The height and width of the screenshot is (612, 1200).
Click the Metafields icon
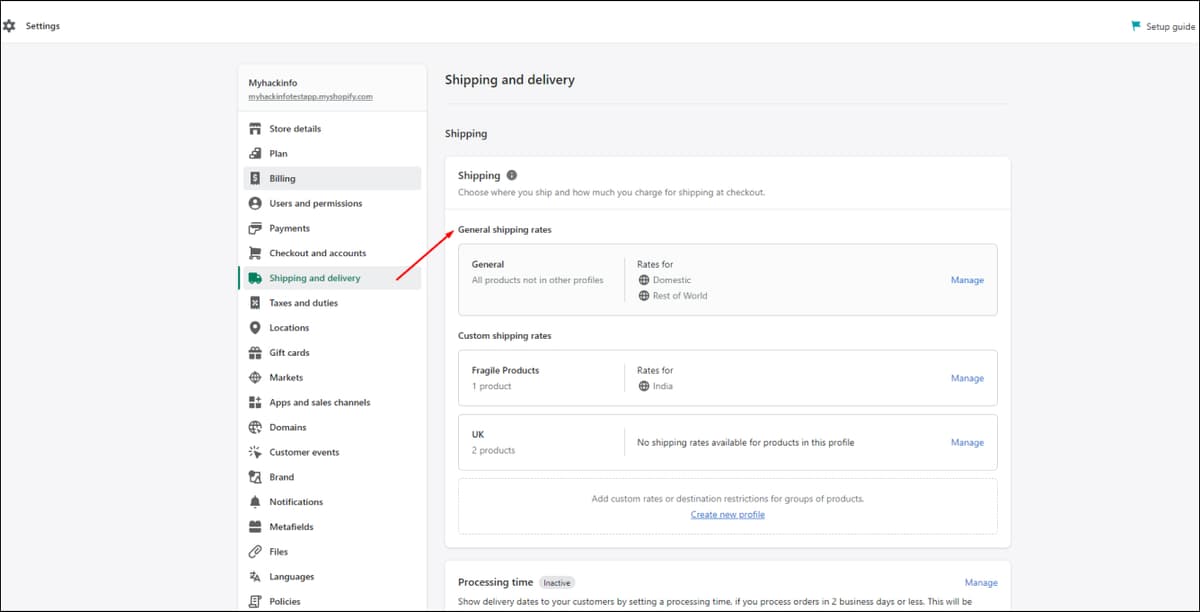[255, 527]
